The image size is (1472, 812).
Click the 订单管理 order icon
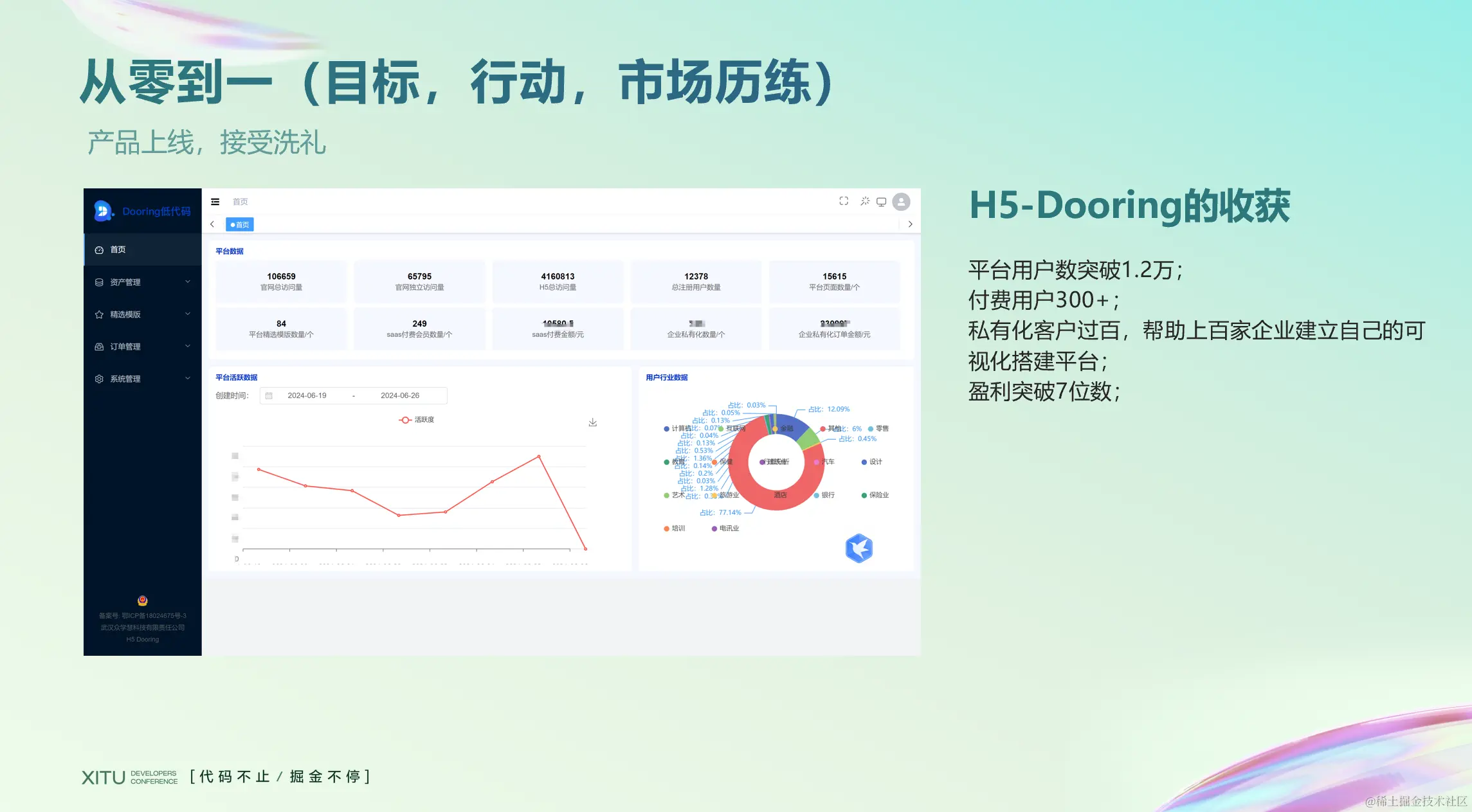point(99,347)
